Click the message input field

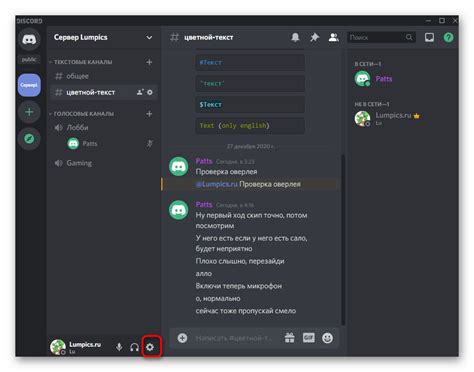(235, 338)
